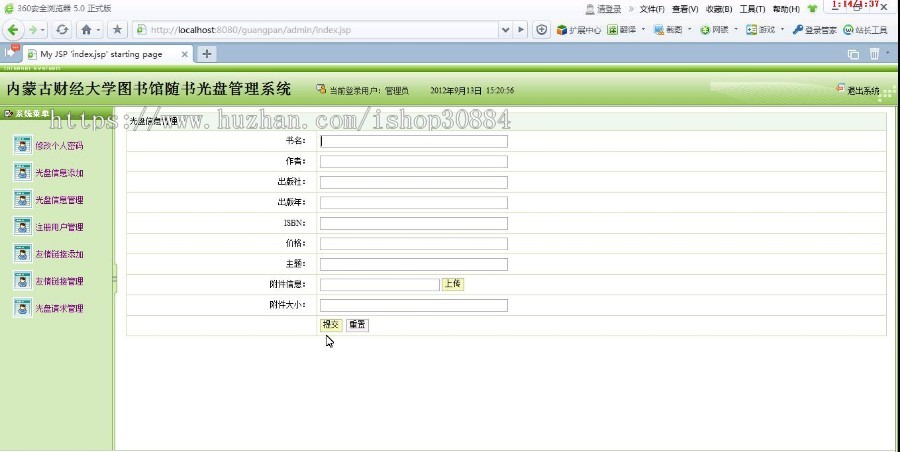Focus the ISBN input field
This screenshot has height=452, width=900.
(x=413, y=223)
